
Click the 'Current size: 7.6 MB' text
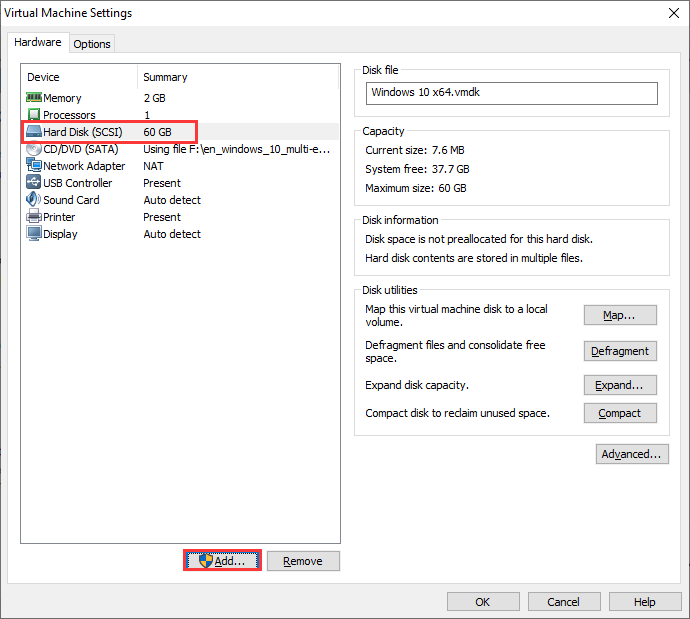[x=415, y=150]
